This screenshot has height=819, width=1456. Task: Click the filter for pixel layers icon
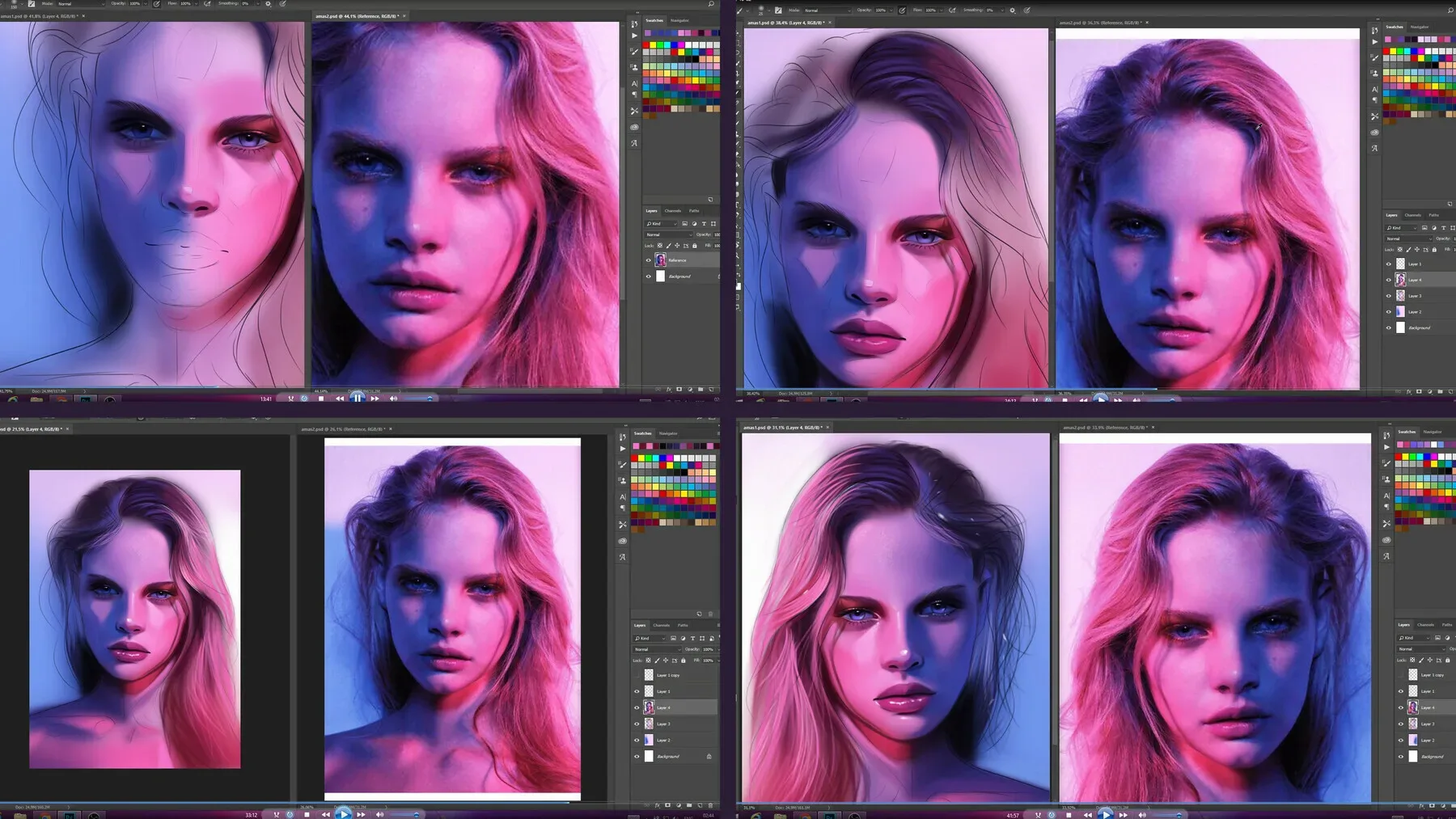click(673, 639)
